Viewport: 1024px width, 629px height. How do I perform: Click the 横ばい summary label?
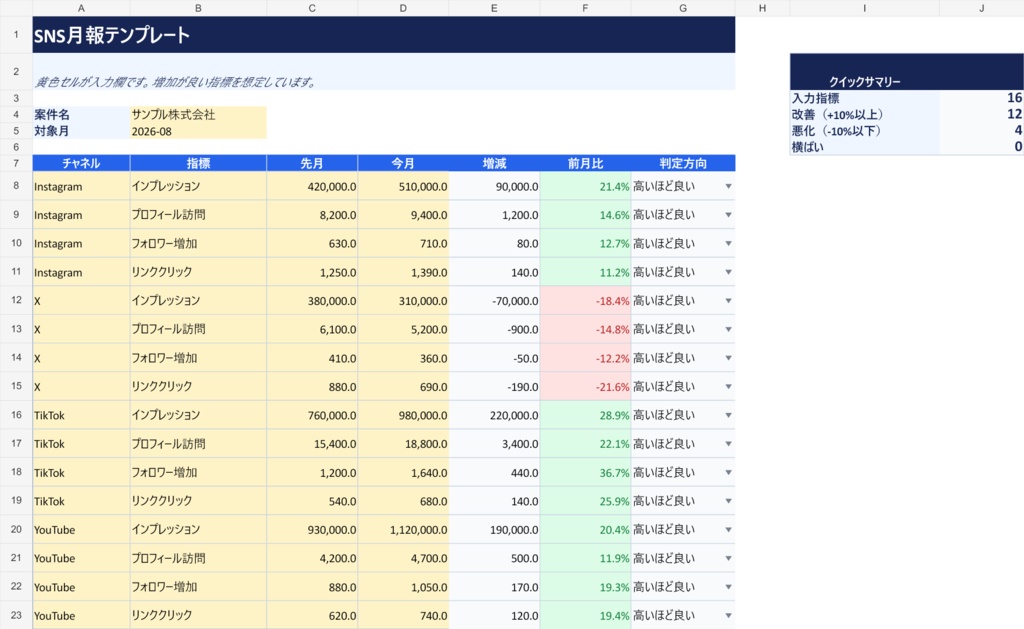(x=865, y=147)
